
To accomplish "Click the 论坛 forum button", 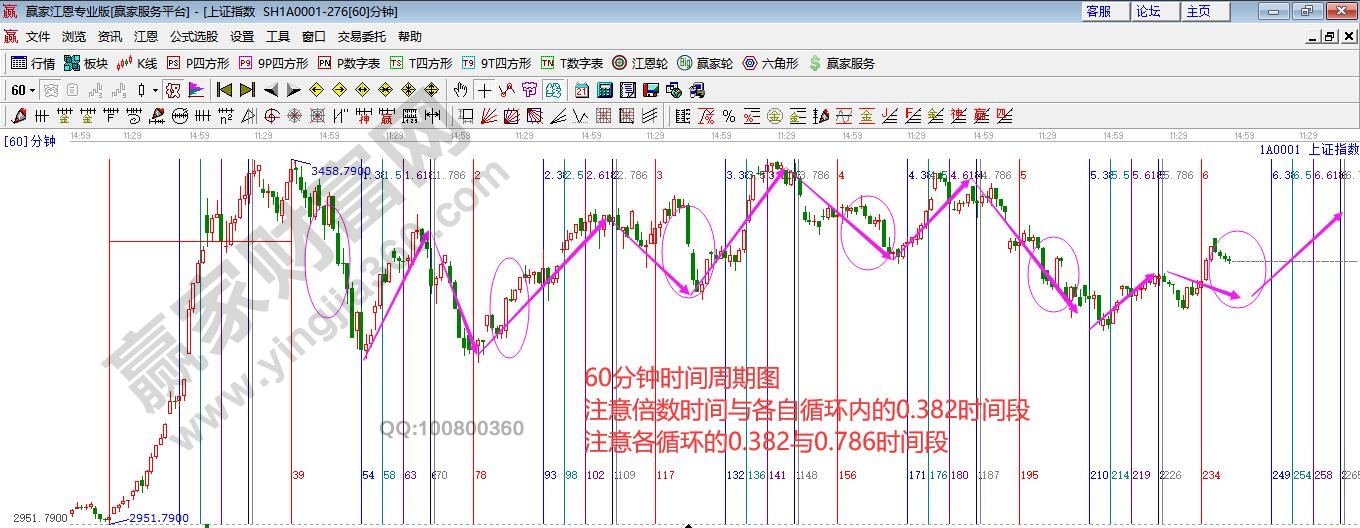I will point(1148,11).
